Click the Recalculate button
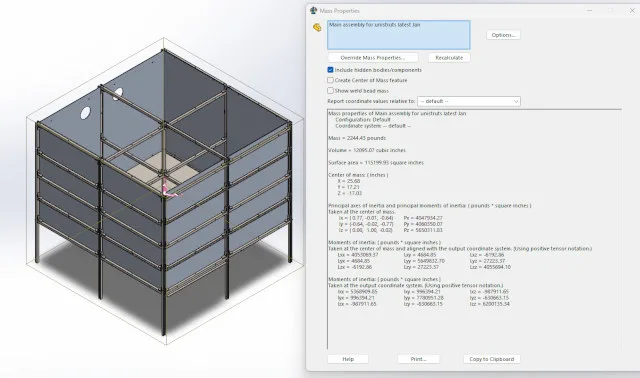 click(x=449, y=58)
